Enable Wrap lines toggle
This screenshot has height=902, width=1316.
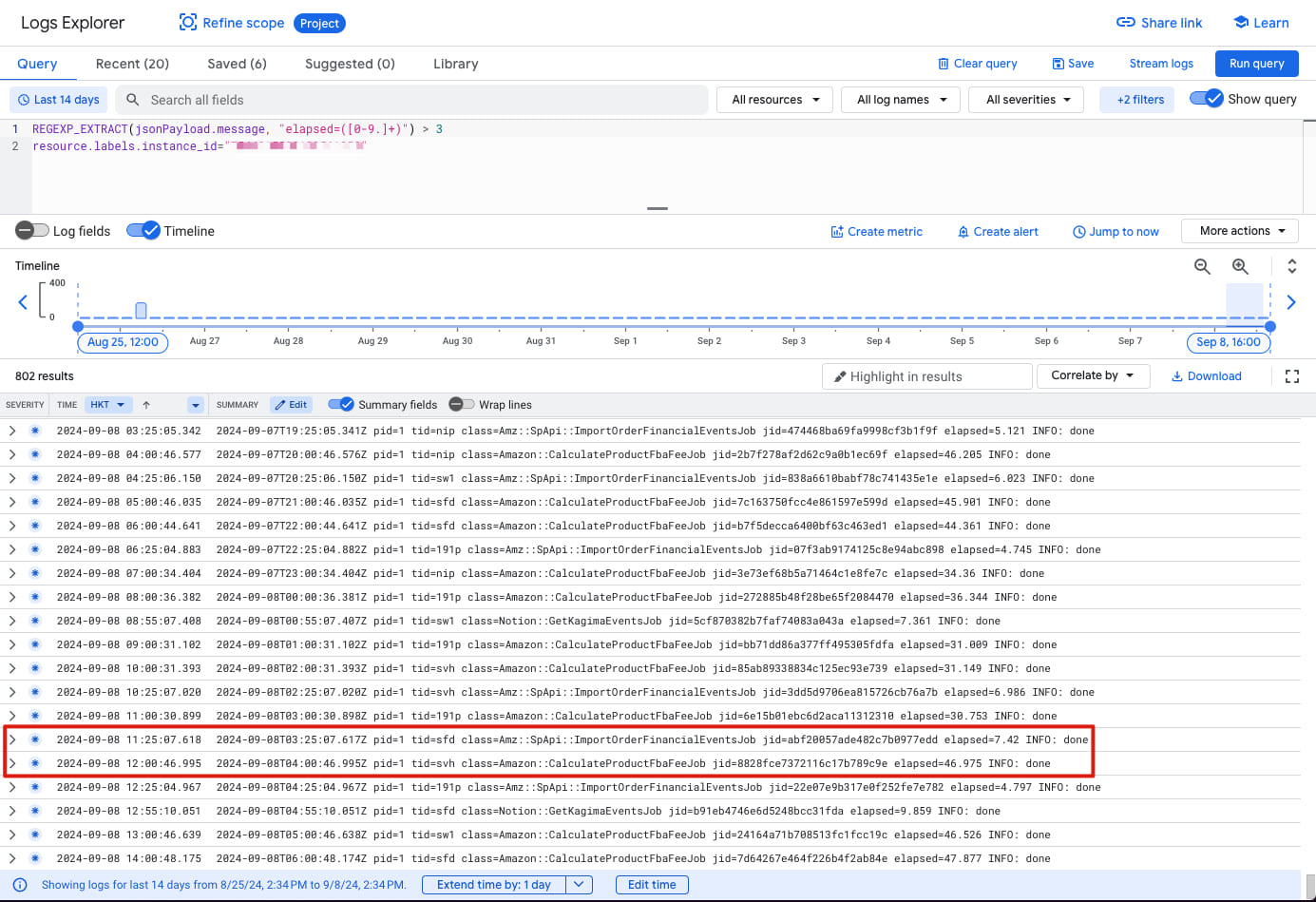[x=462, y=404]
